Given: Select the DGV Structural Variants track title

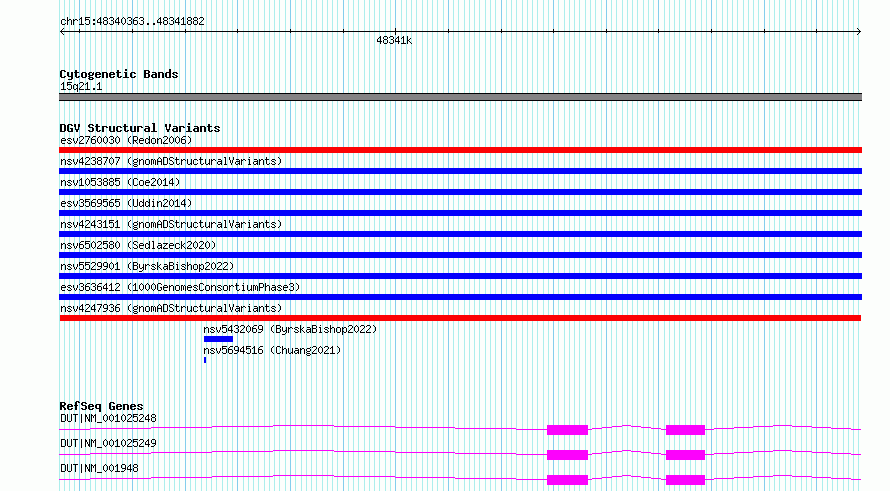Looking at the screenshot, I should [140, 128].
